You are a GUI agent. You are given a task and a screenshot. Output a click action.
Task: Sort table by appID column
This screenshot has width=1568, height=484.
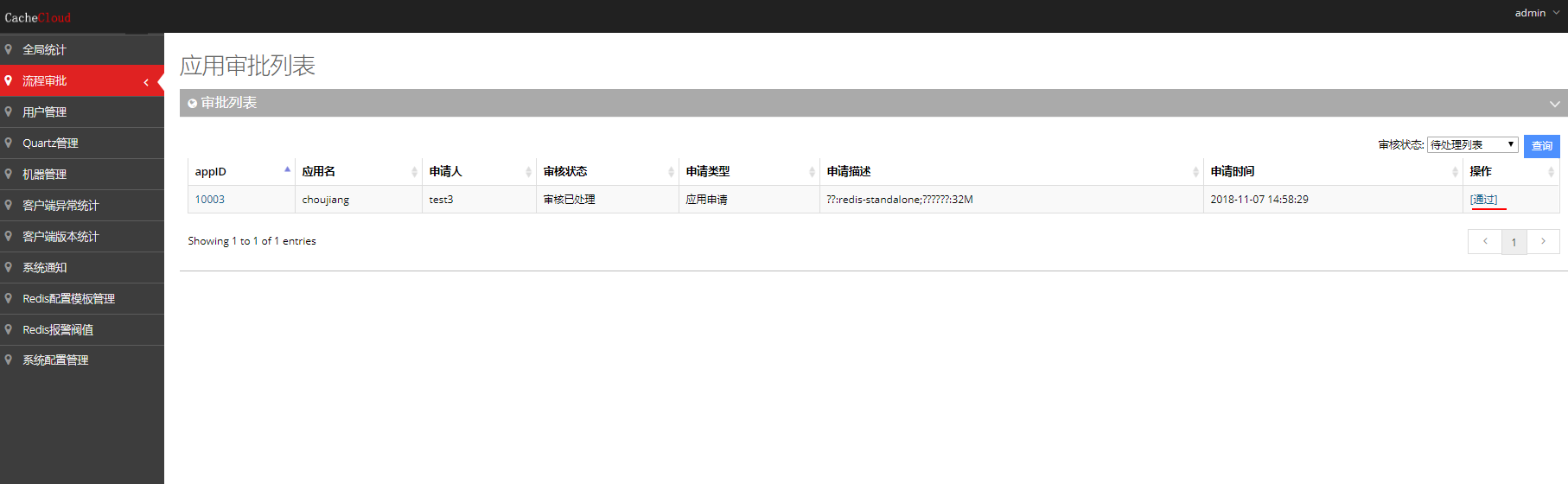[x=241, y=171]
